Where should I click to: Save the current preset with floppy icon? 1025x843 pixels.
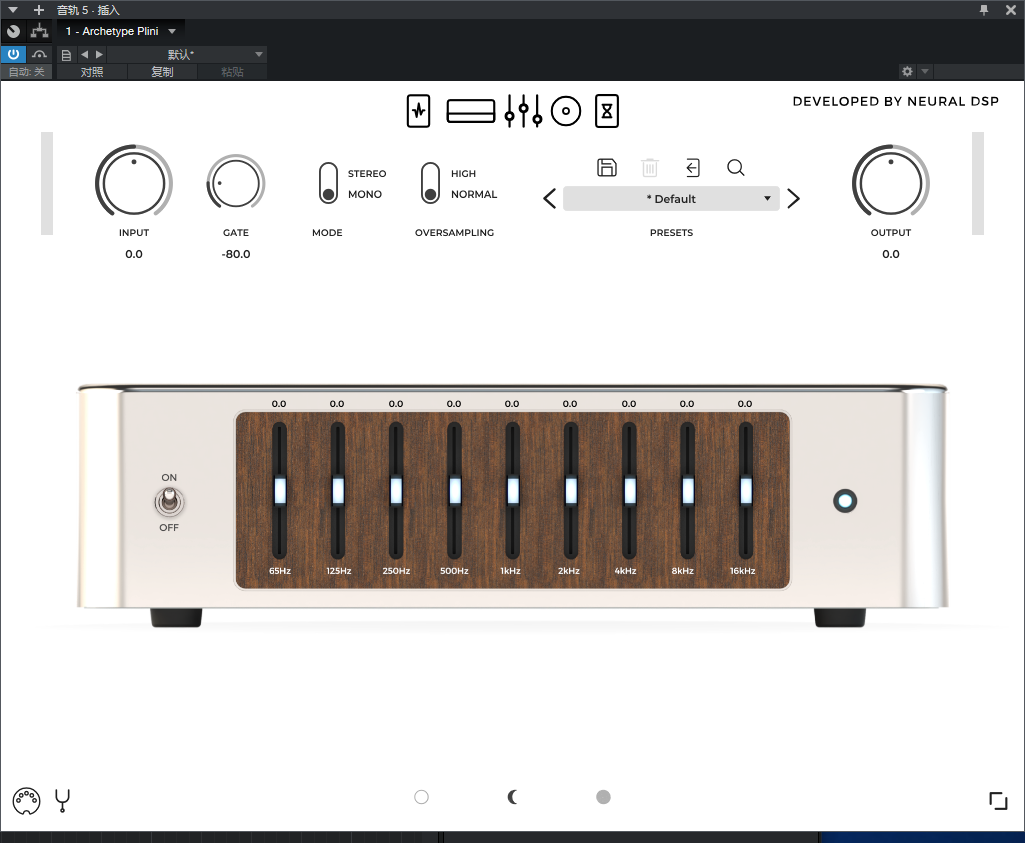607,167
